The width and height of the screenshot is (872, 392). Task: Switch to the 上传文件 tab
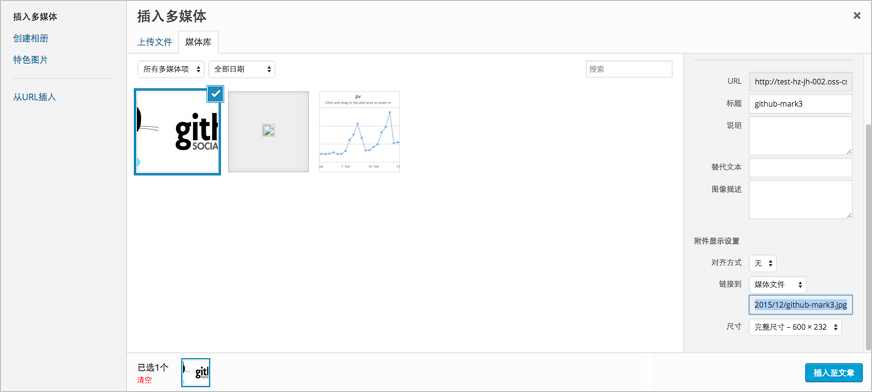[155, 42]
